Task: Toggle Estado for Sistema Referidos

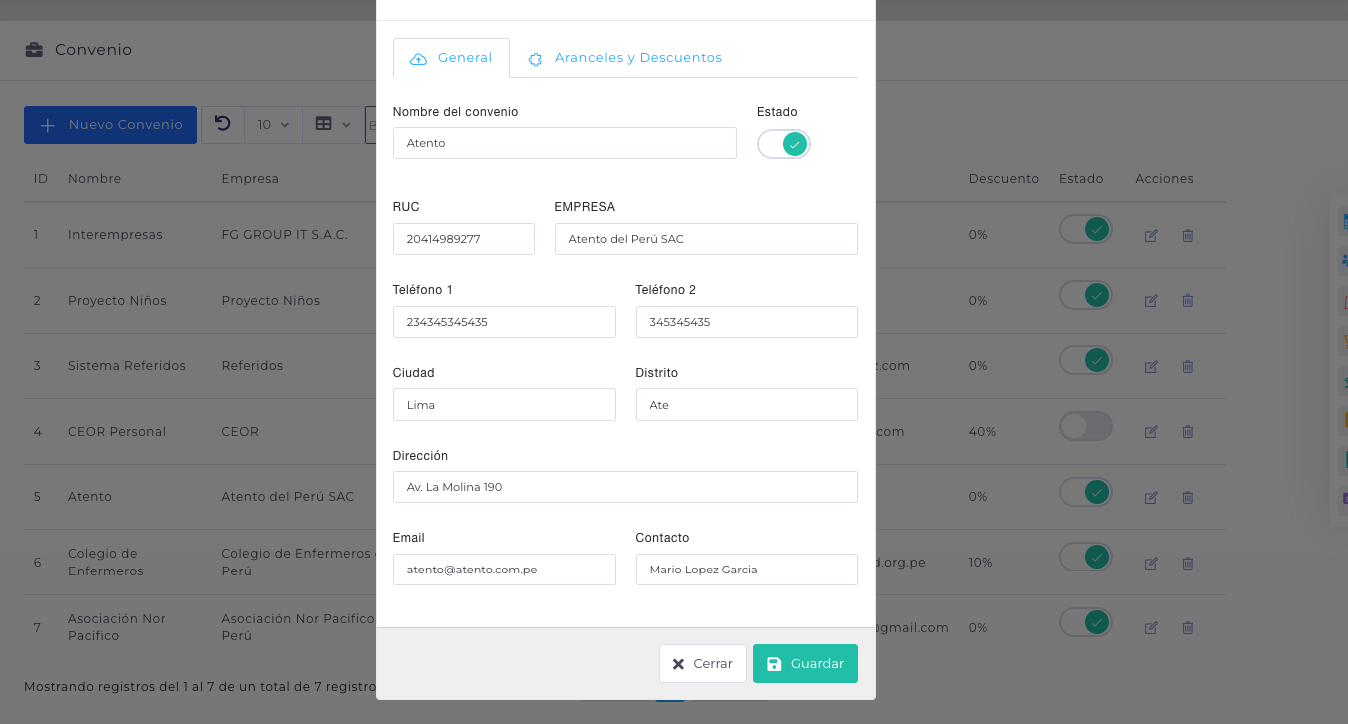Action: pos(1086,360)
